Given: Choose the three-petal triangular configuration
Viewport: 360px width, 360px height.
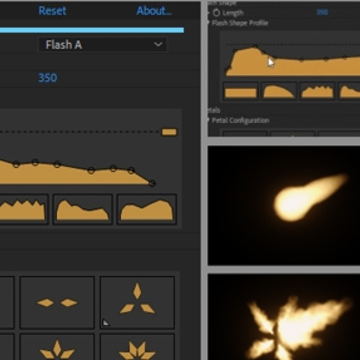Looking at the screenshot, I should click(137, 302).
